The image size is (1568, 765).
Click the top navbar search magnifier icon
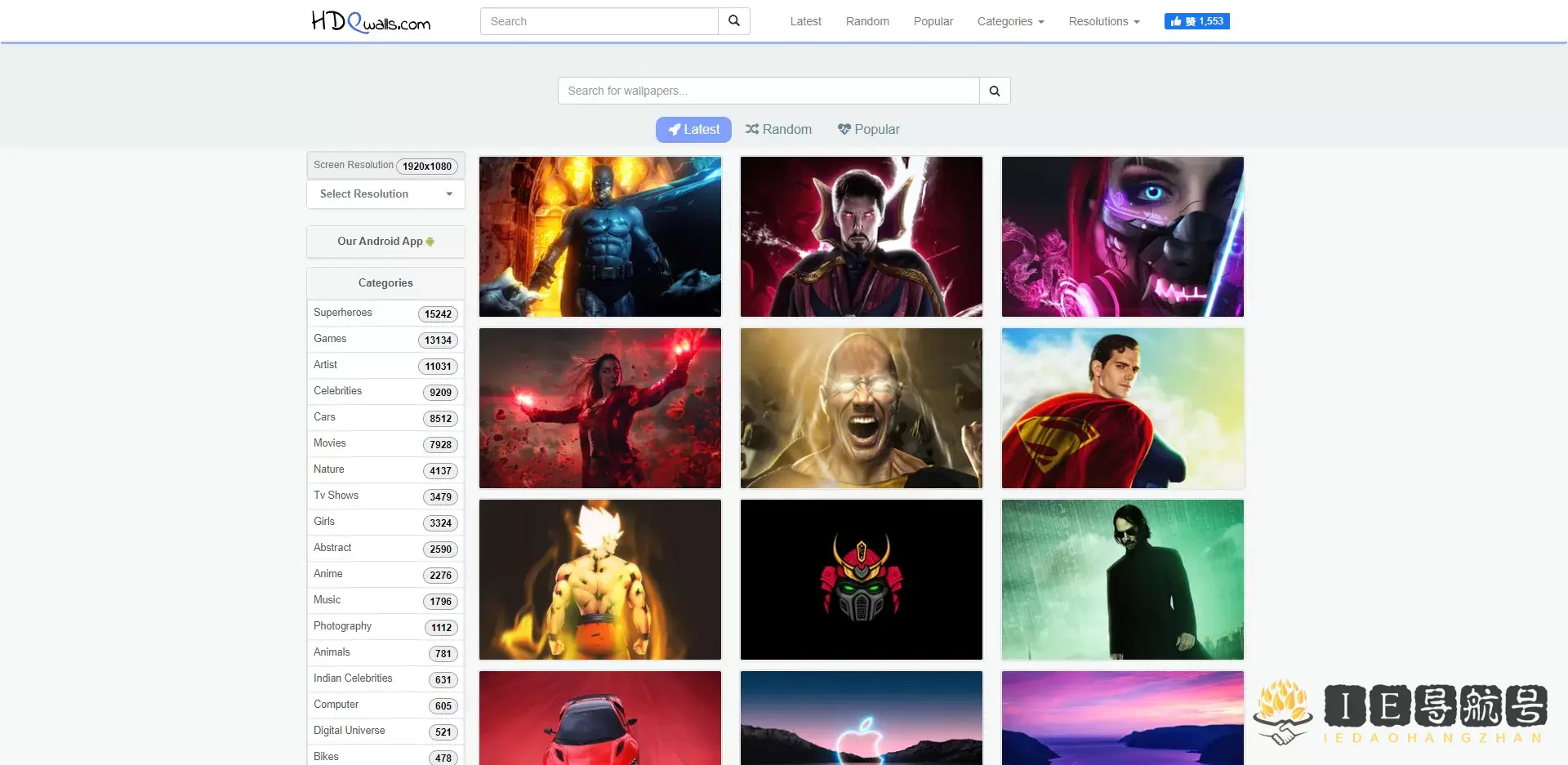[733, 21]
